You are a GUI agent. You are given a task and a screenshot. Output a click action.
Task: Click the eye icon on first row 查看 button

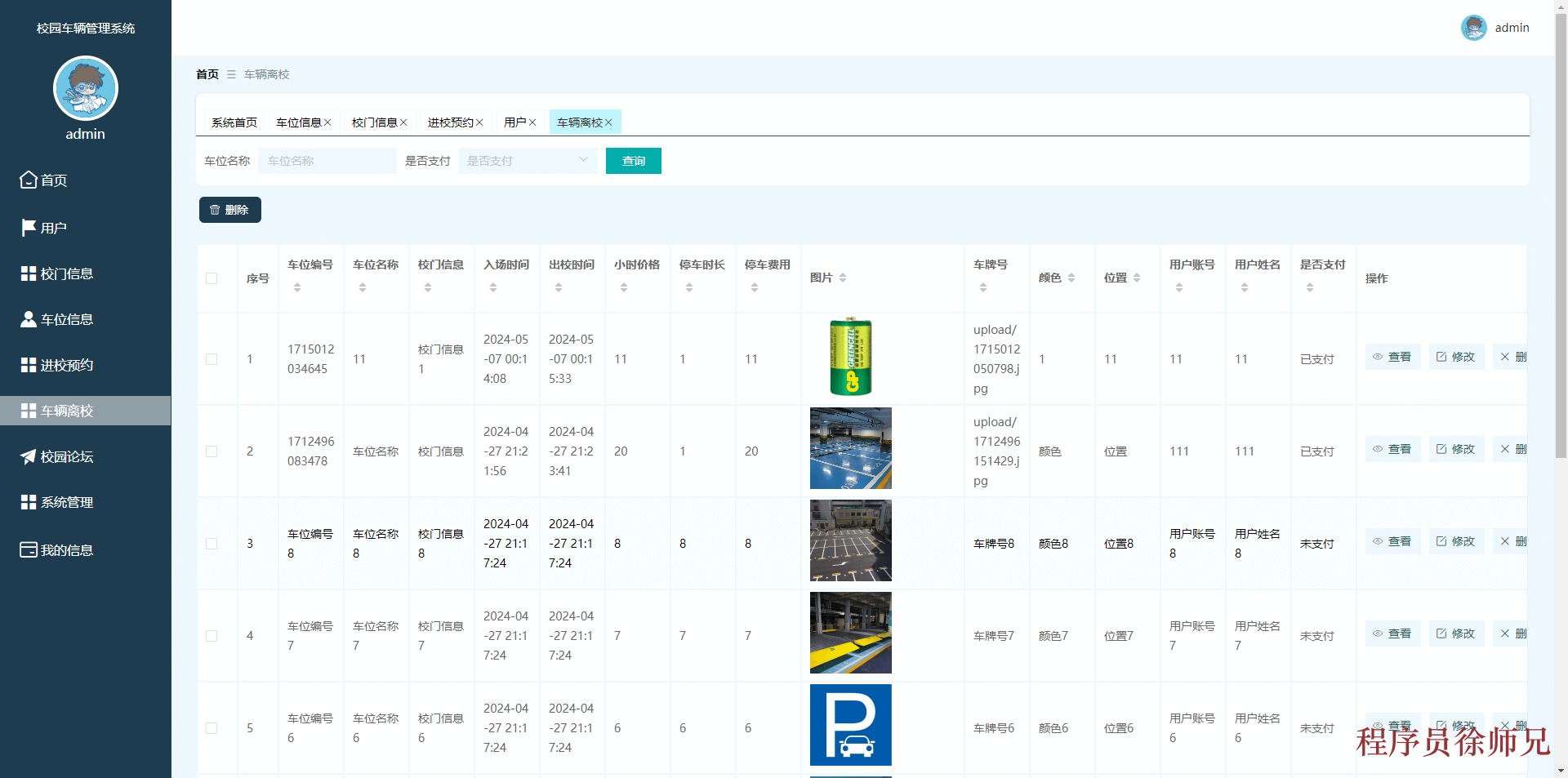[x=1377, y=357]
